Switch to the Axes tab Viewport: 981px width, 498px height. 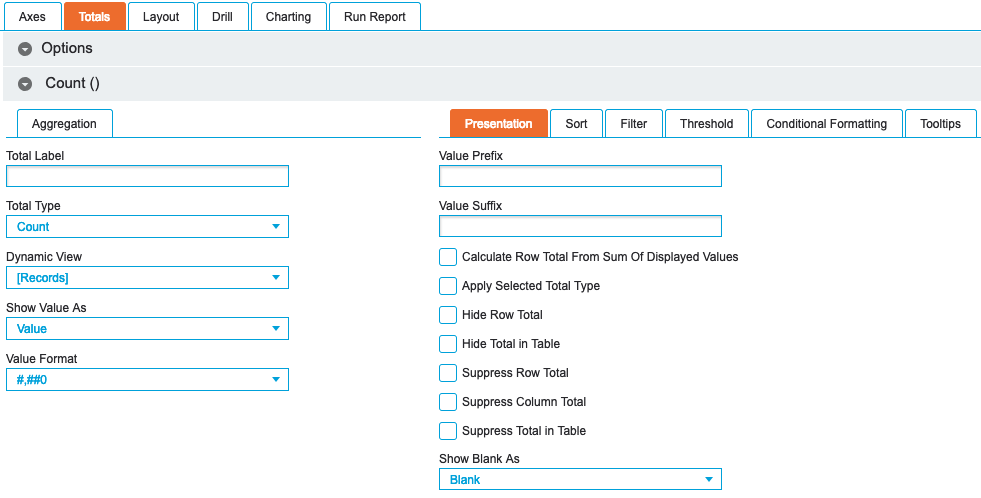click(x=32, y=17)
